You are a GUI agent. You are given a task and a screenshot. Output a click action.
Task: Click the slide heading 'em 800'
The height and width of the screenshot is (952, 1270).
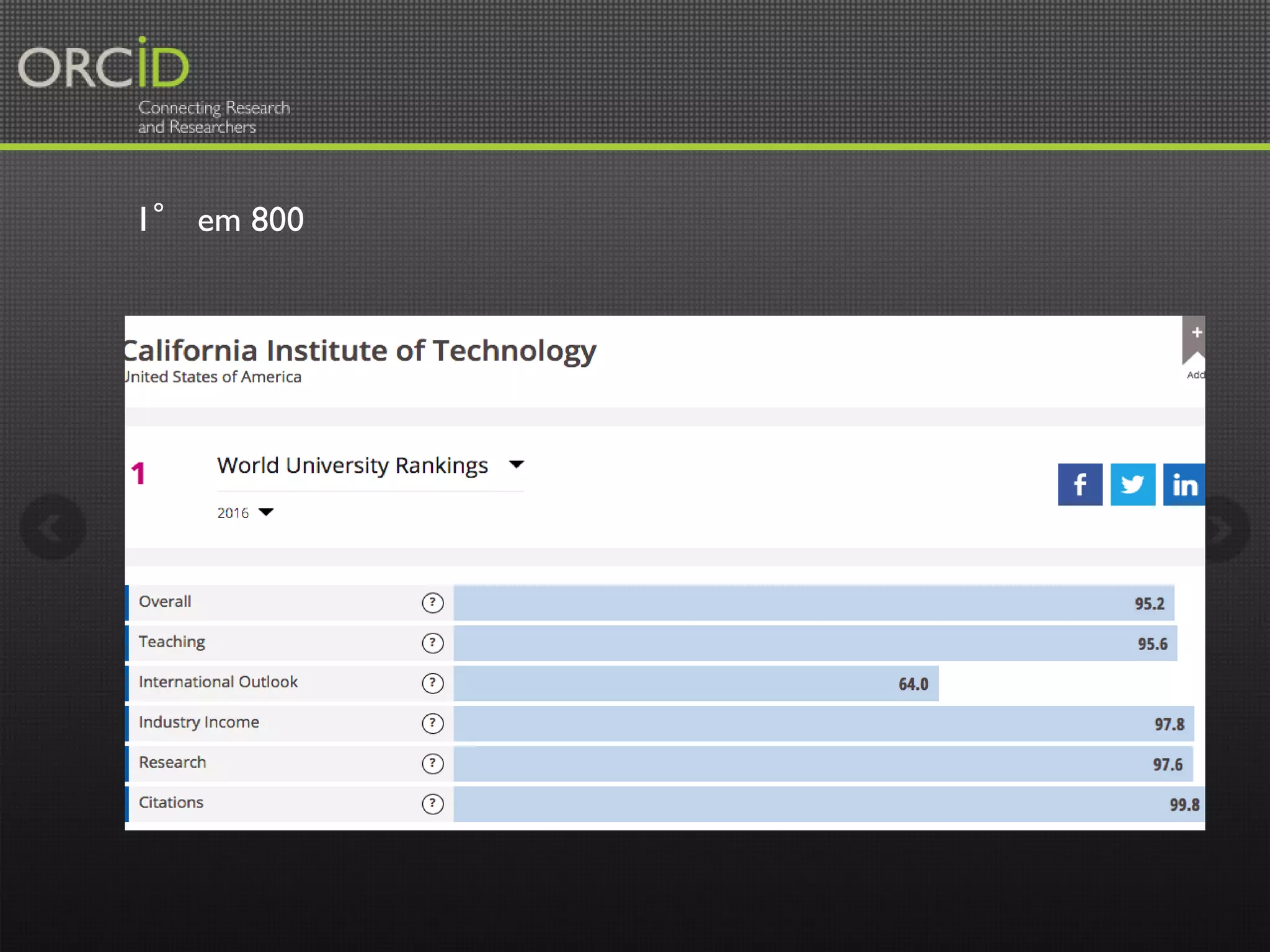pyautogui.click(x=251, y=220)
